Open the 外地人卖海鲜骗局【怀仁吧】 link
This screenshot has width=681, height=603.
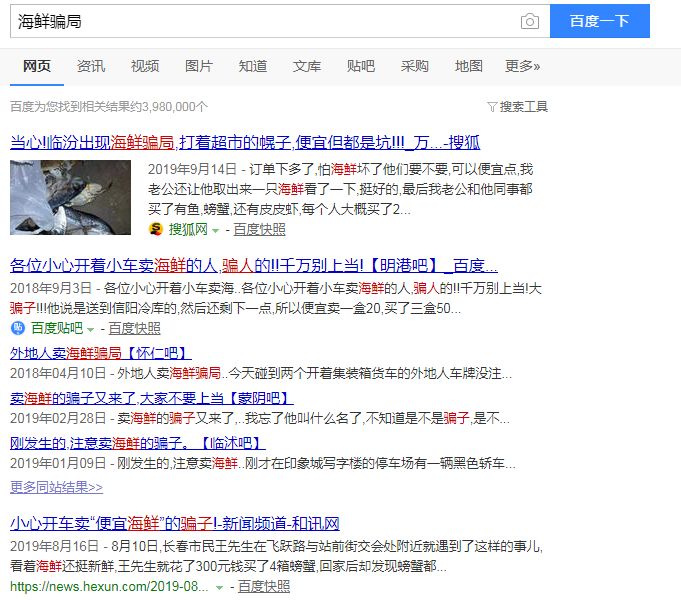[x=100, y=353]
